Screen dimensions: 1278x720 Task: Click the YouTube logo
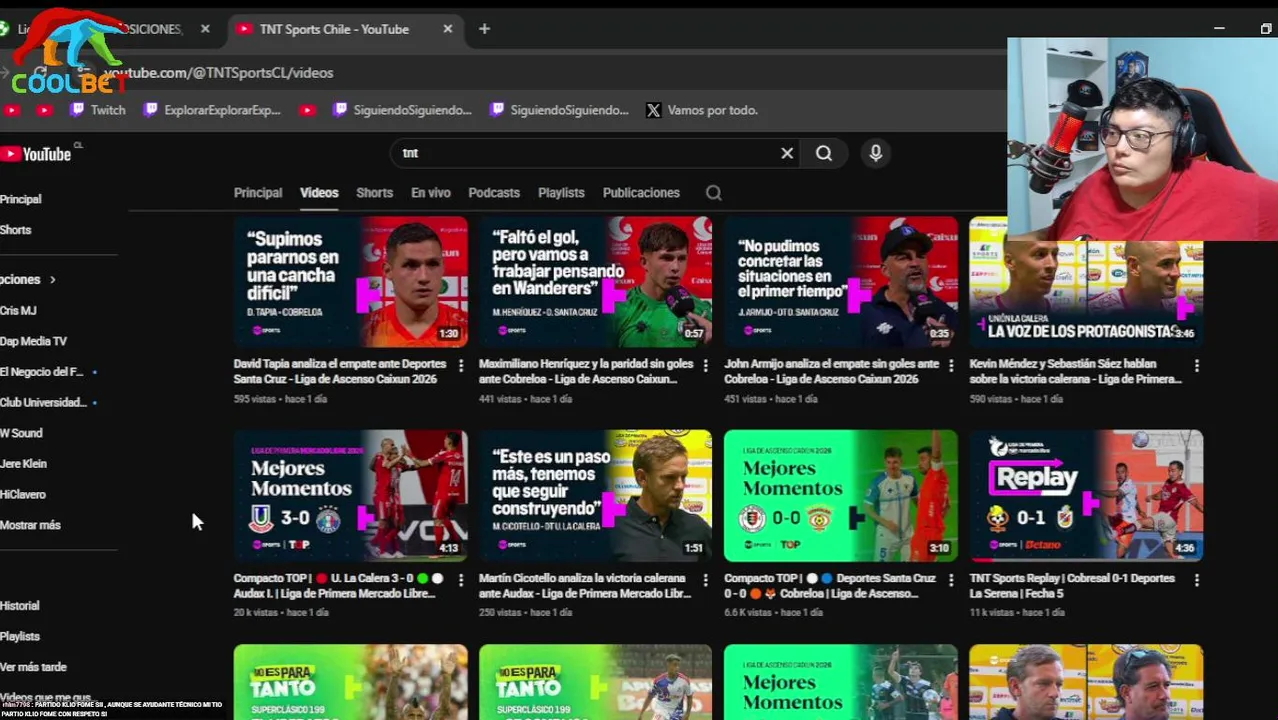click(x=38, y=154)
